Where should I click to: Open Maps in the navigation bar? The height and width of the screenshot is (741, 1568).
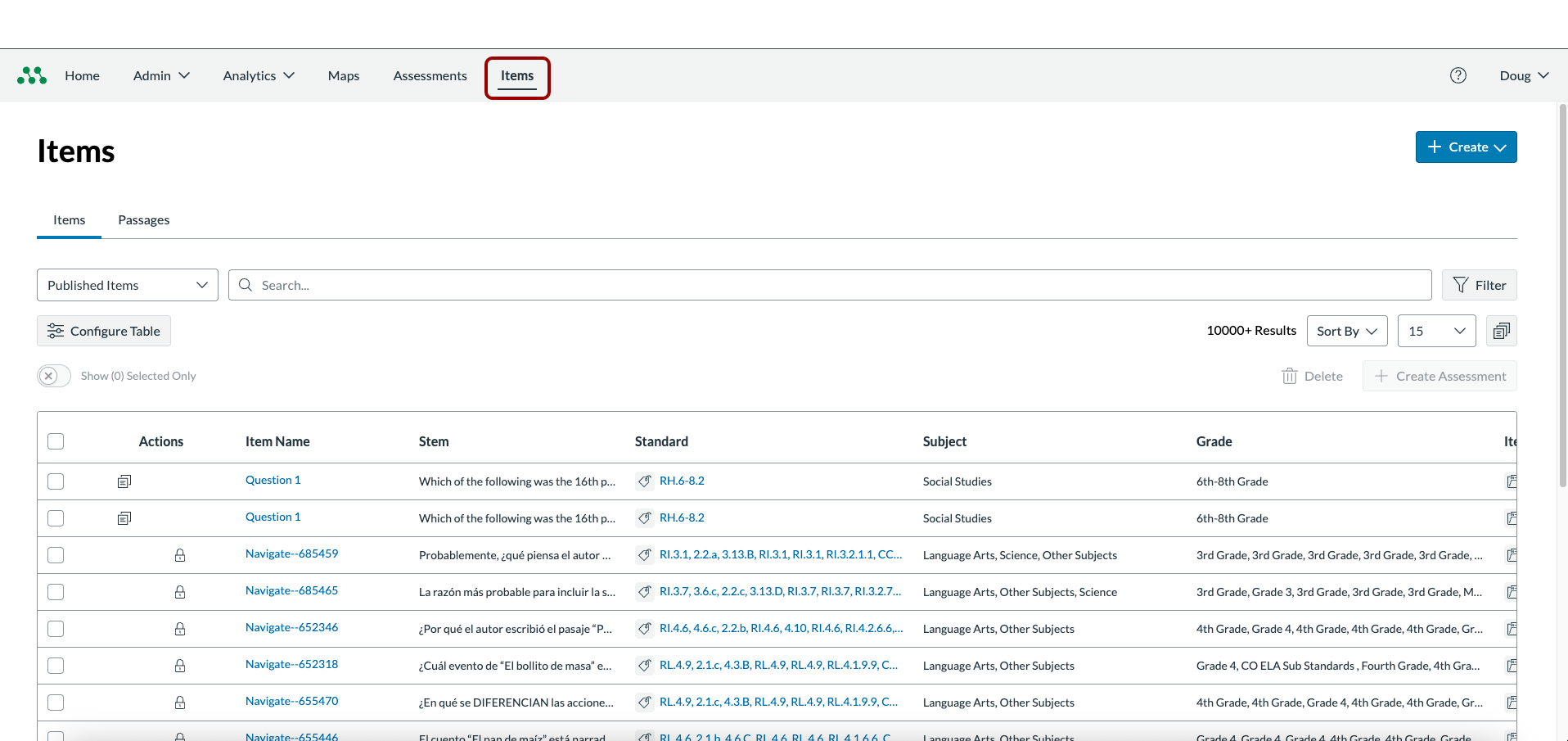pos(344,75)
